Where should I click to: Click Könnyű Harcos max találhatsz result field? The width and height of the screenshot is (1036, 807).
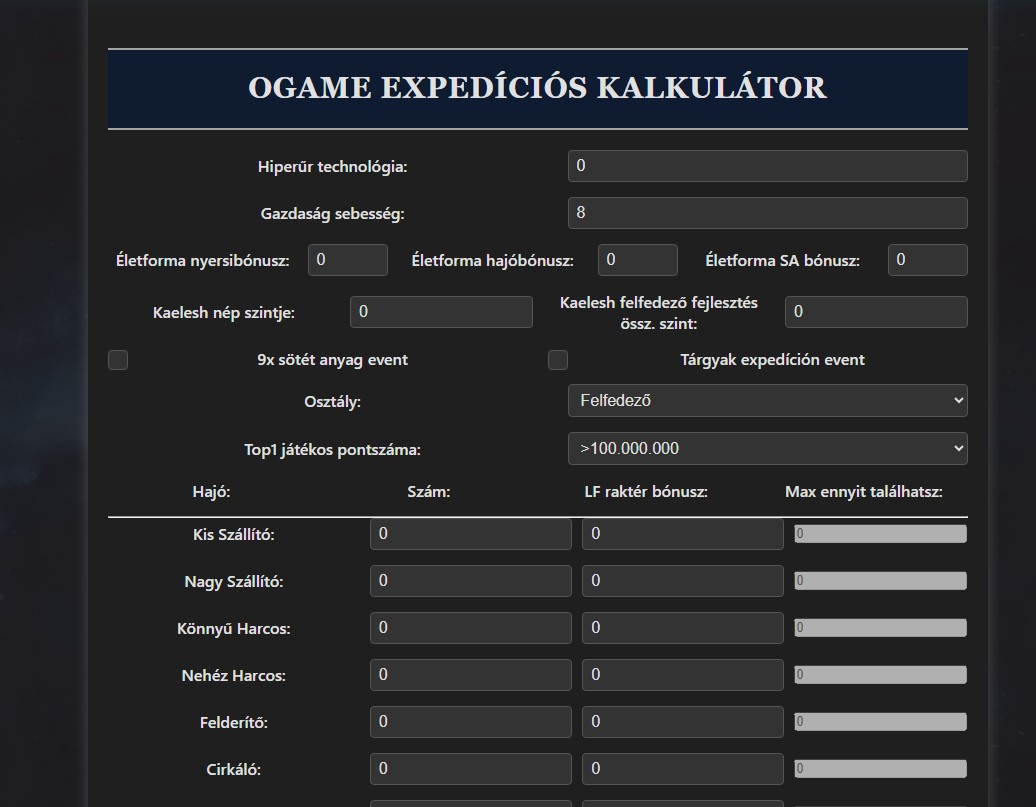click(x=880, y=628)
